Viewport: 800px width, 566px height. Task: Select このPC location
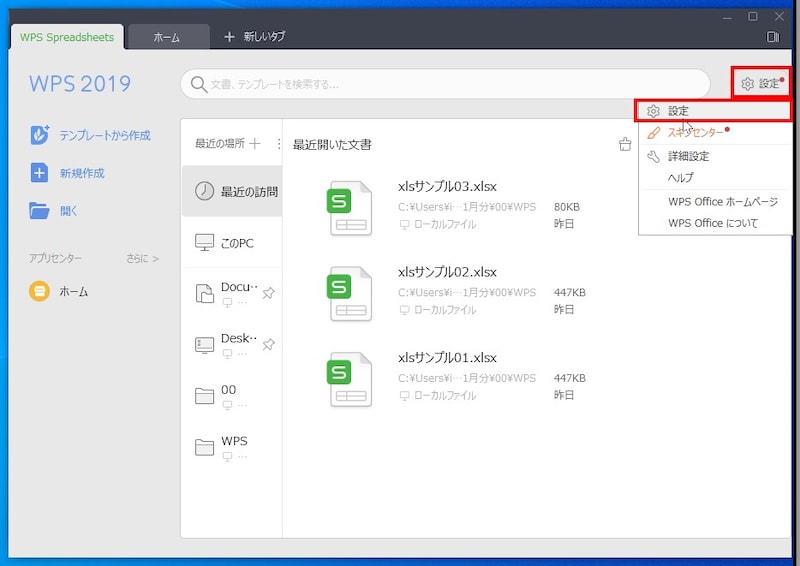tap(232, 243)
